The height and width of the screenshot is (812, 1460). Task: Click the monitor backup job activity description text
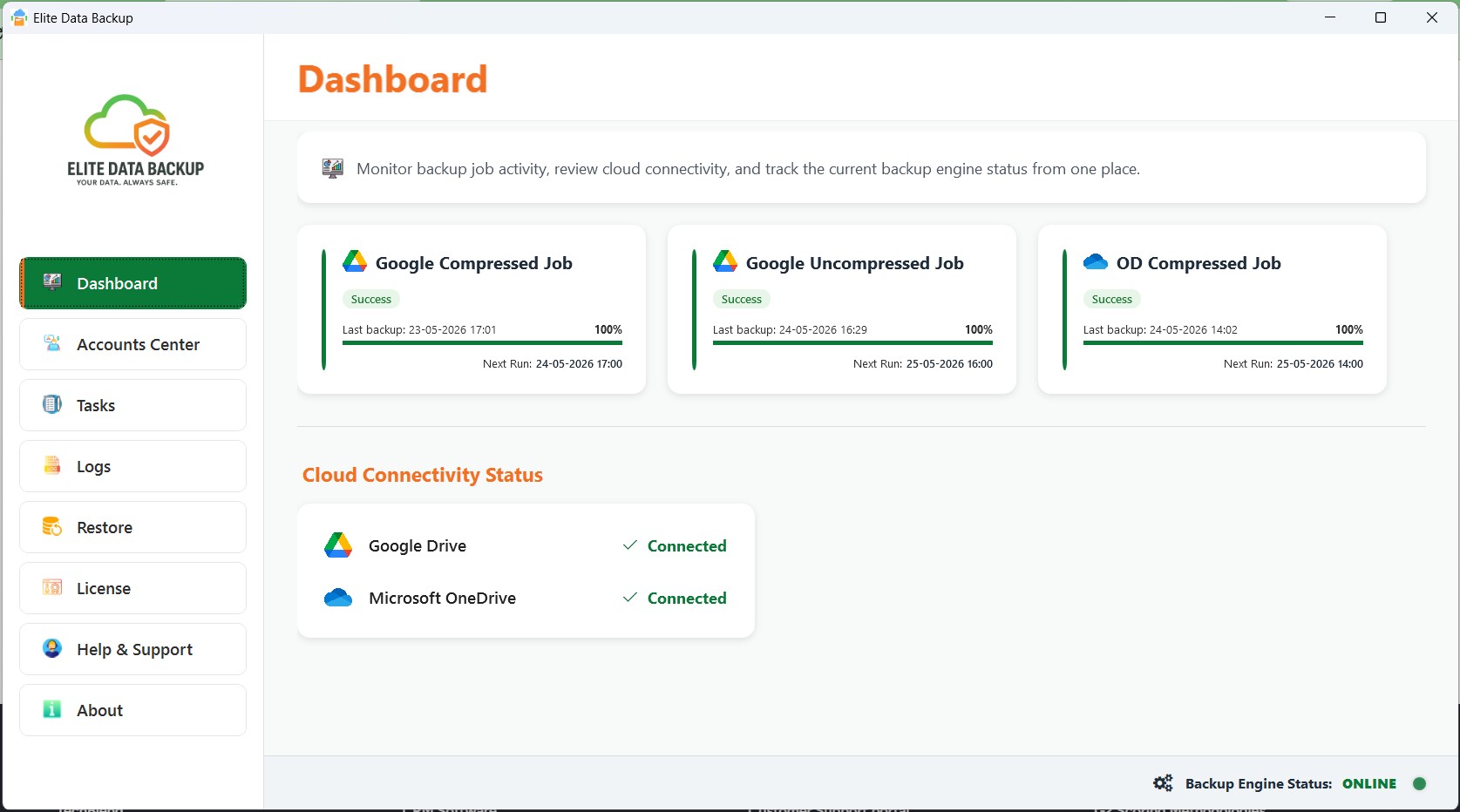click(748, 169)
